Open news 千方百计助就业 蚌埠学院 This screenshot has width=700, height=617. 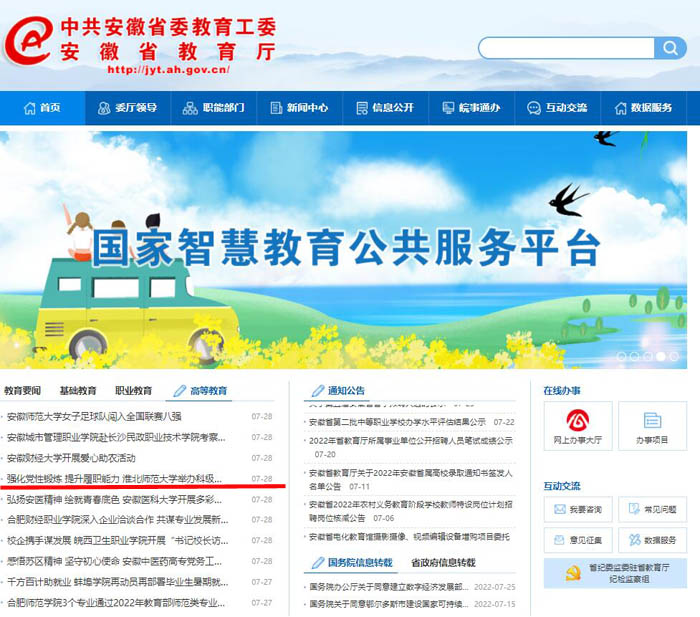click(117, 582)
